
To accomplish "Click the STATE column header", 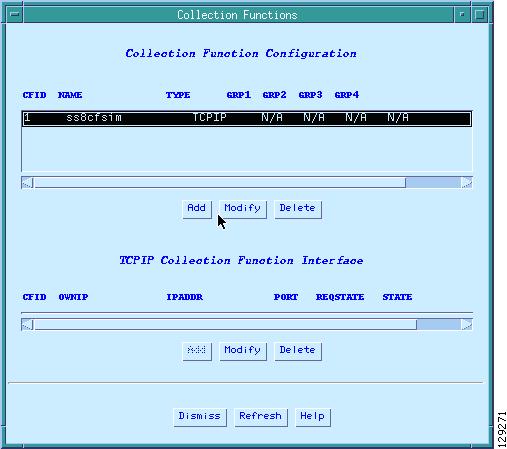I will [x=397, y=297].
